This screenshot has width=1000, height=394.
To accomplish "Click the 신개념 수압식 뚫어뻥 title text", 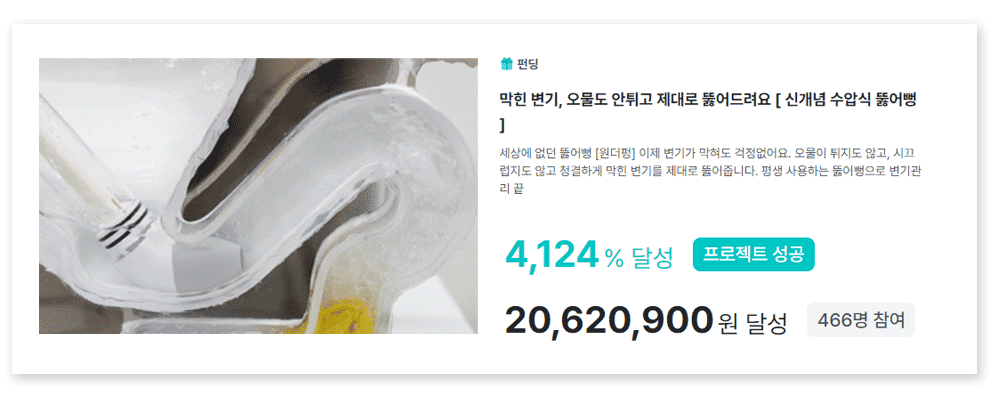I will pyautogui.click(x=855, y=99).
